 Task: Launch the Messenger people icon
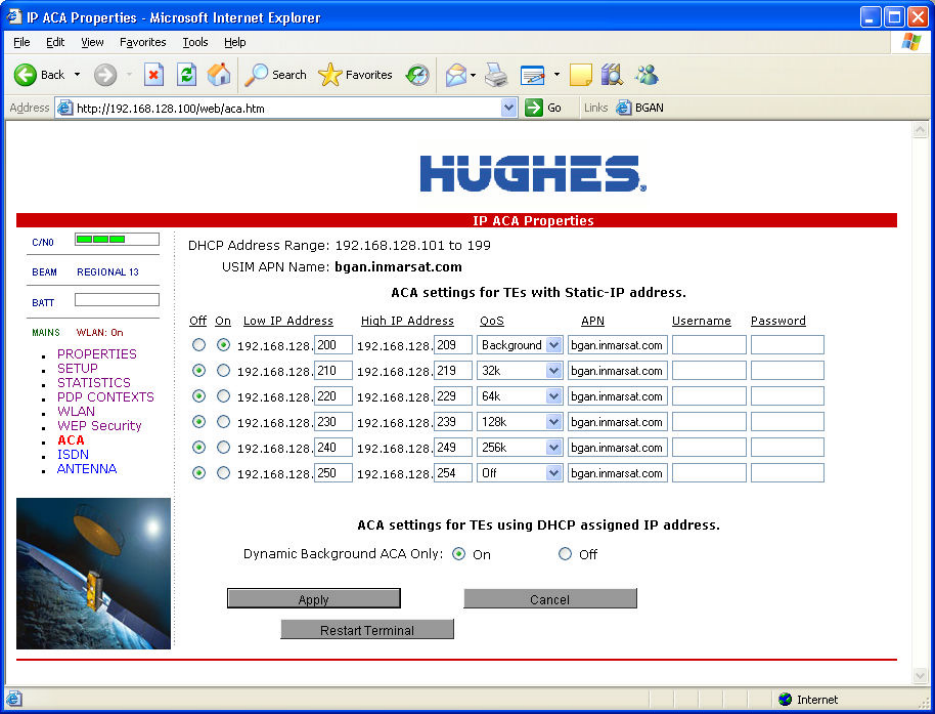[647, 75]
